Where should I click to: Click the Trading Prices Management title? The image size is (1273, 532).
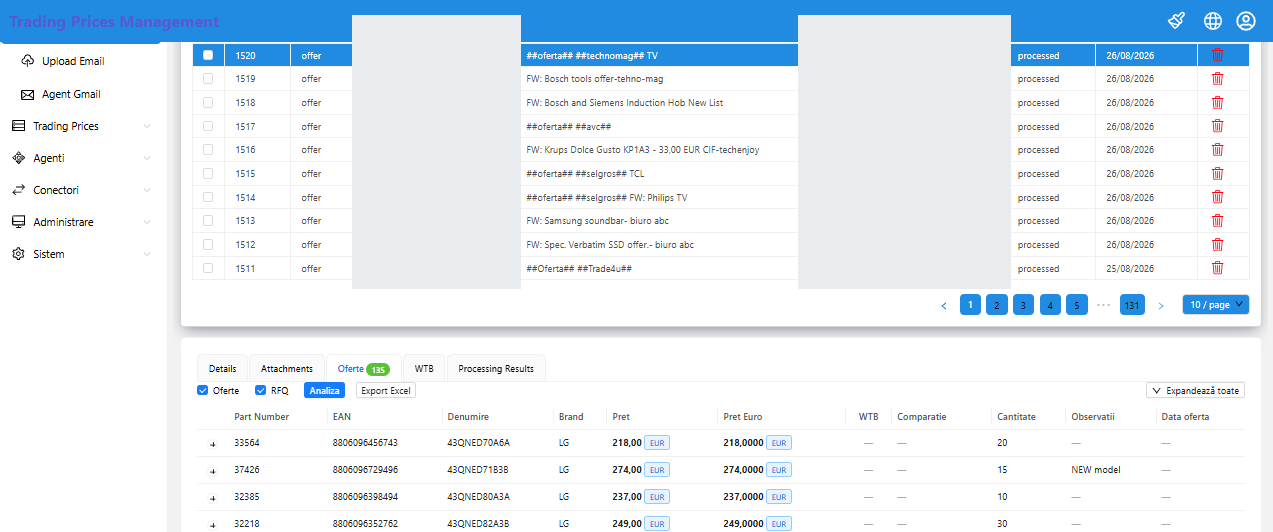tap(114, 21)
